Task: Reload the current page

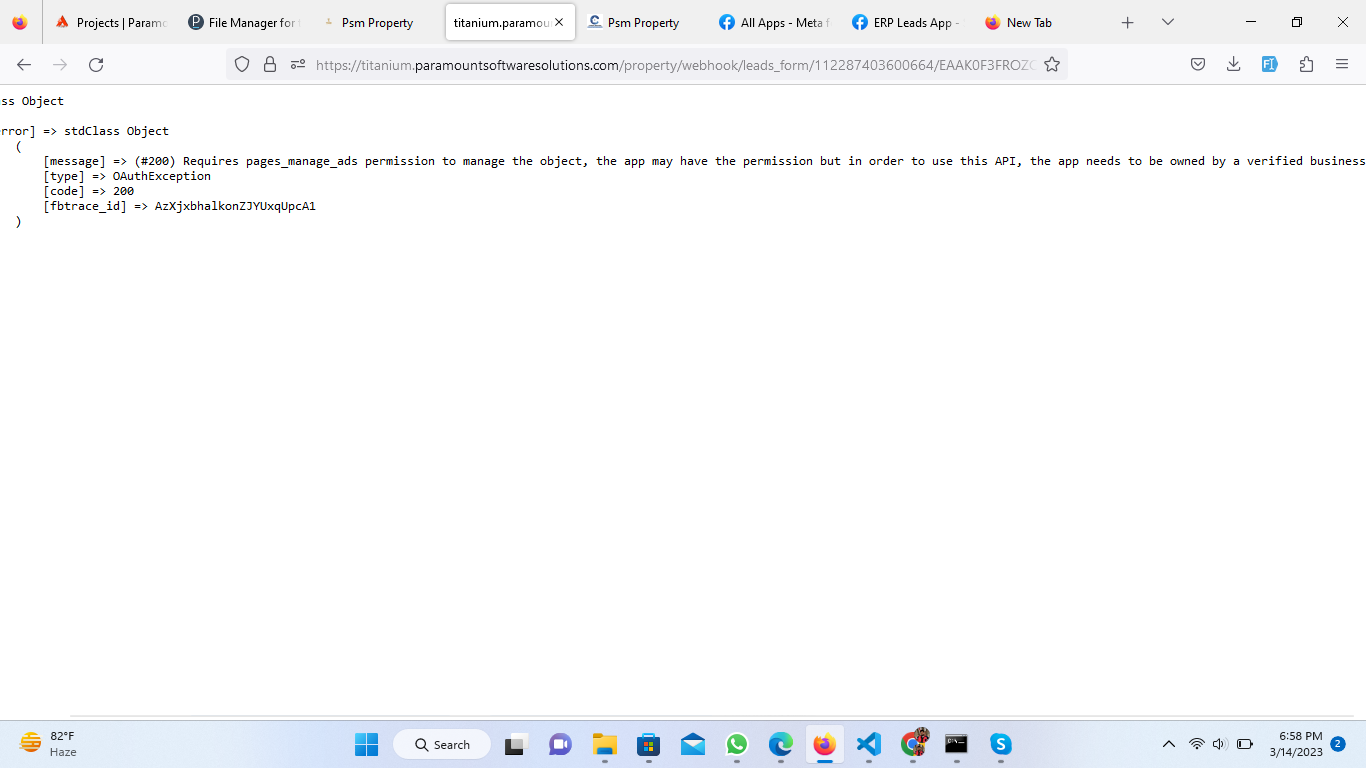Action: pyautogui.click(x=96, y=65)
